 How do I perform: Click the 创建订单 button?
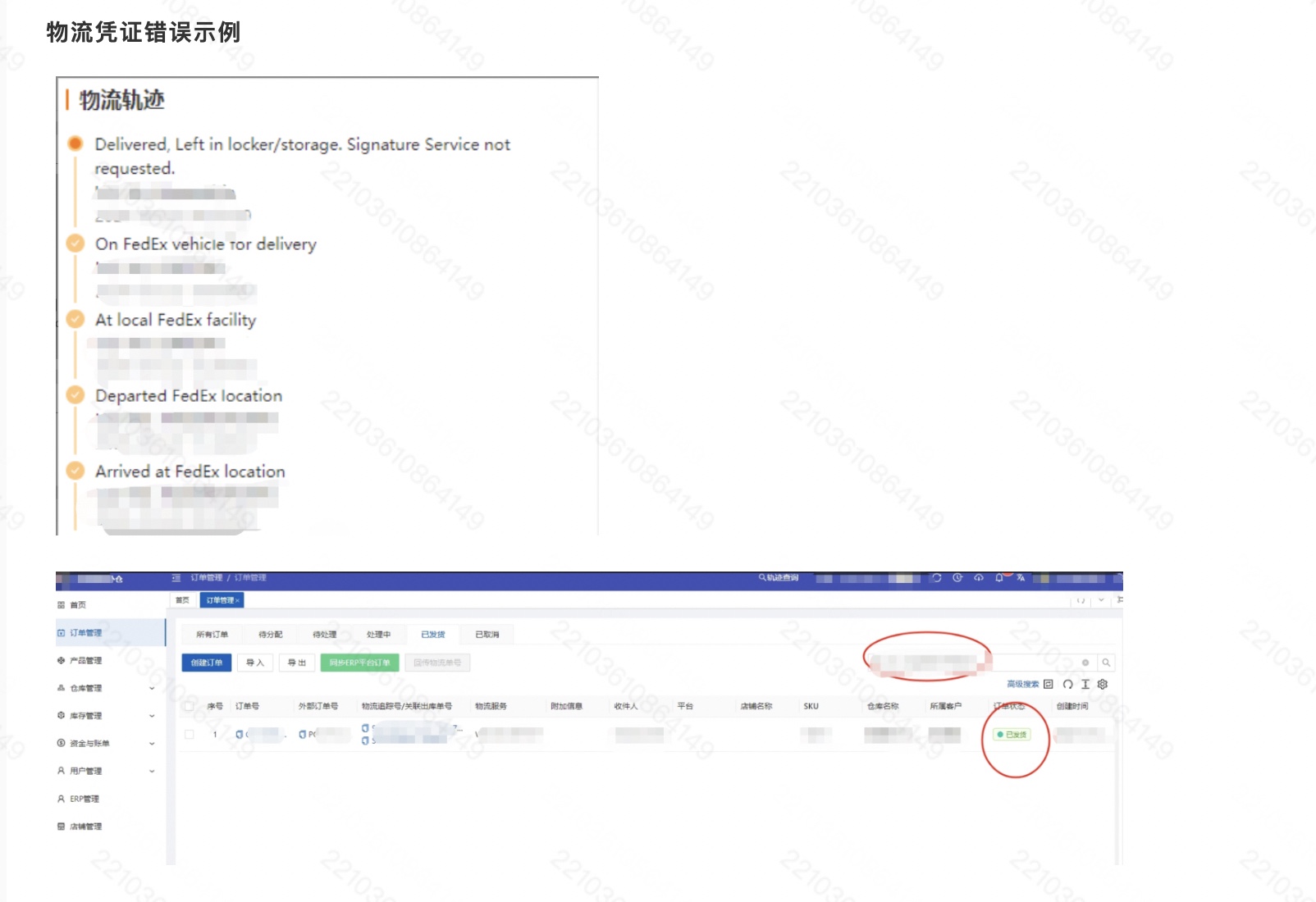point(207,663)
